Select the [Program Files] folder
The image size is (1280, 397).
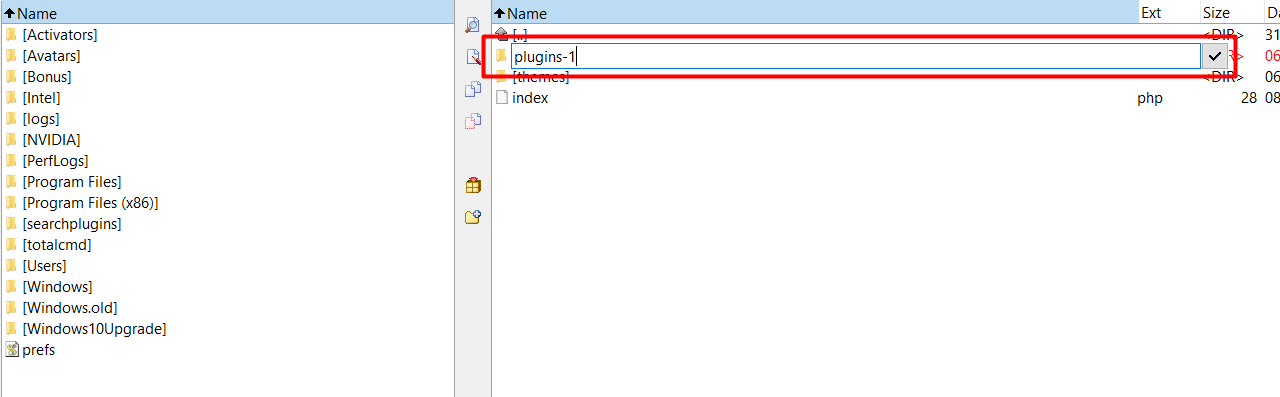click(x=72, y=182)
